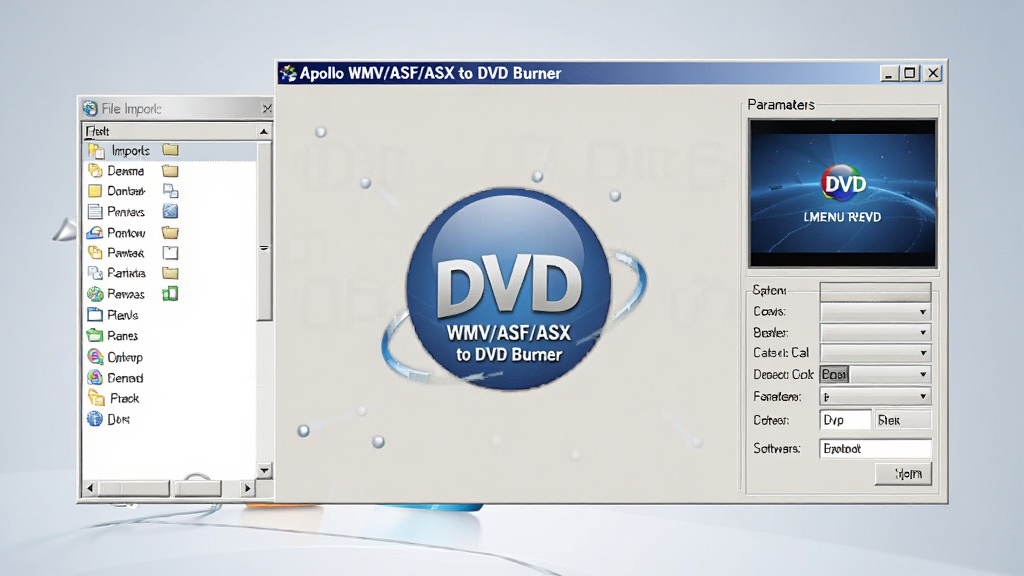
Task: Click the document icon for Pentars
Action: pos(95,212)
